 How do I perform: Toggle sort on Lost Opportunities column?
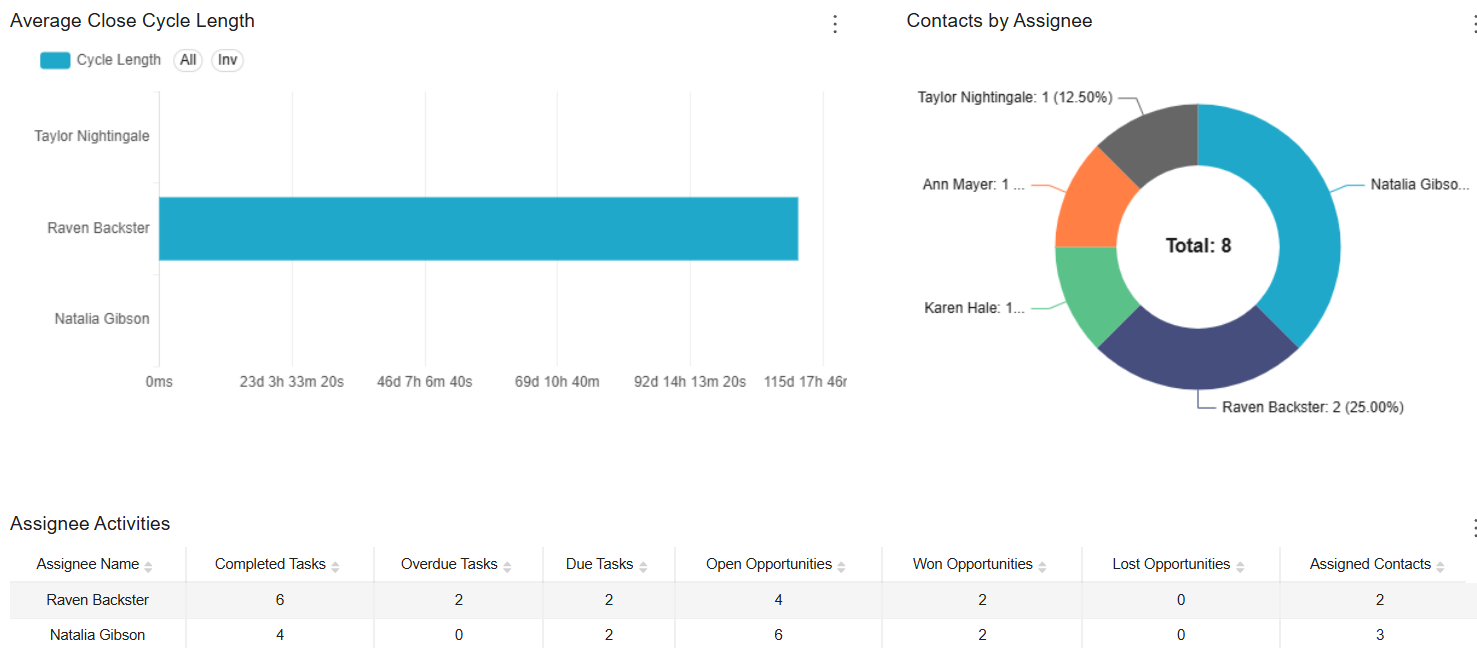click(1241, 564)
